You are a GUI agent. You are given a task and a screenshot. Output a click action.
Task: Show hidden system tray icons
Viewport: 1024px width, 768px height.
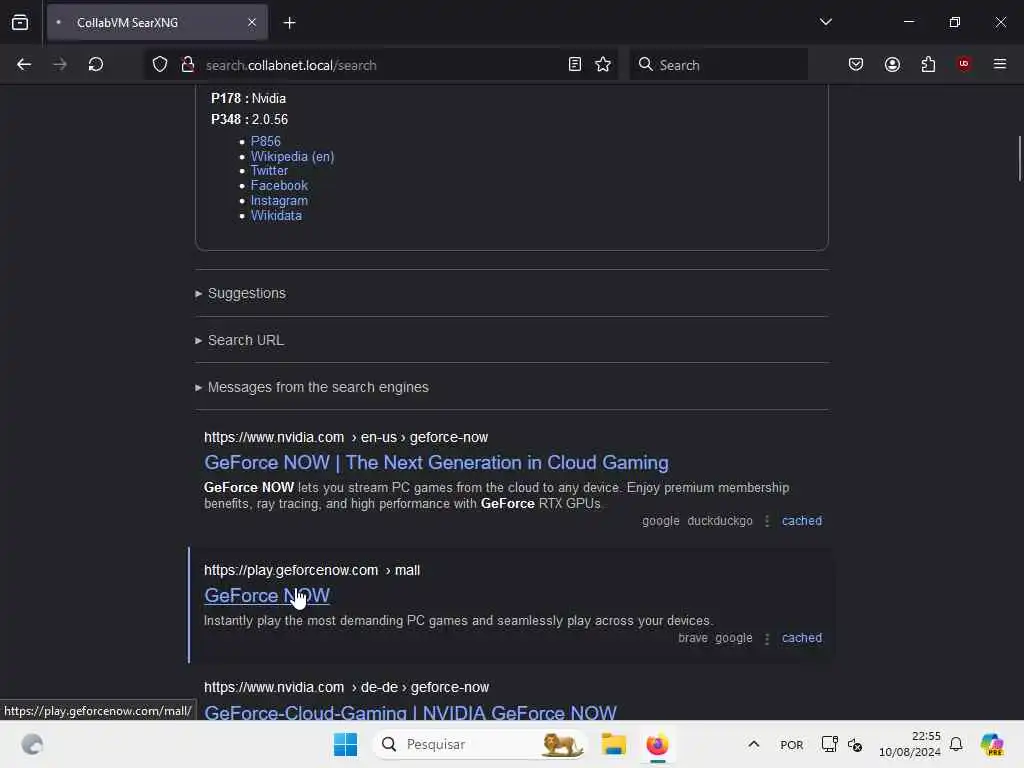click(754, 744)
